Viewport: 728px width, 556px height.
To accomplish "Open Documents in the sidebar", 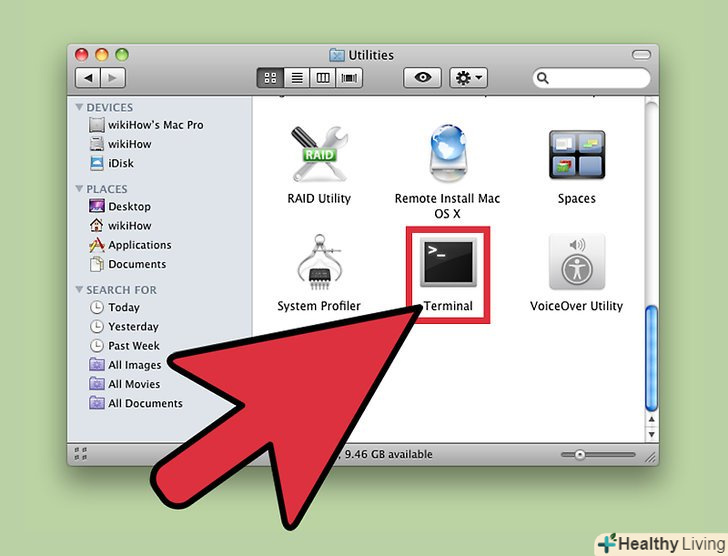I will [x=128, y=264].
